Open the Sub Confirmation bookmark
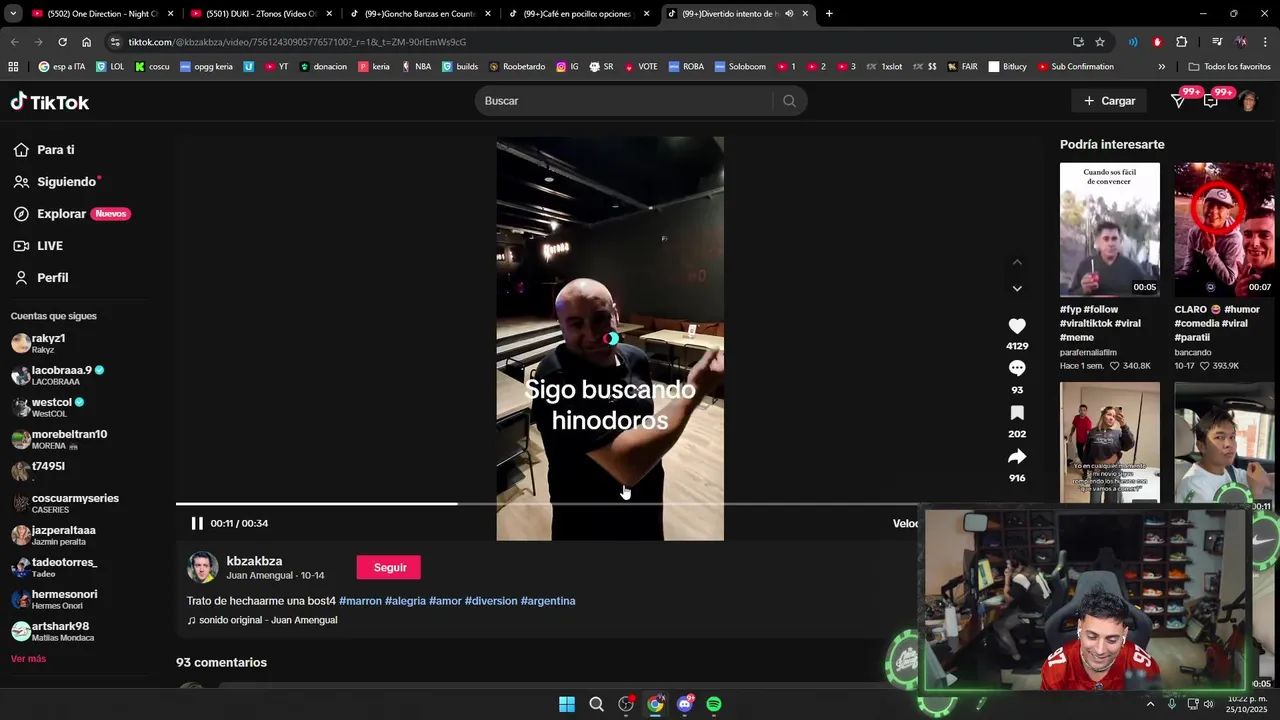The height and width of the screenshot is (720, 1280). tap(1075, 67)
